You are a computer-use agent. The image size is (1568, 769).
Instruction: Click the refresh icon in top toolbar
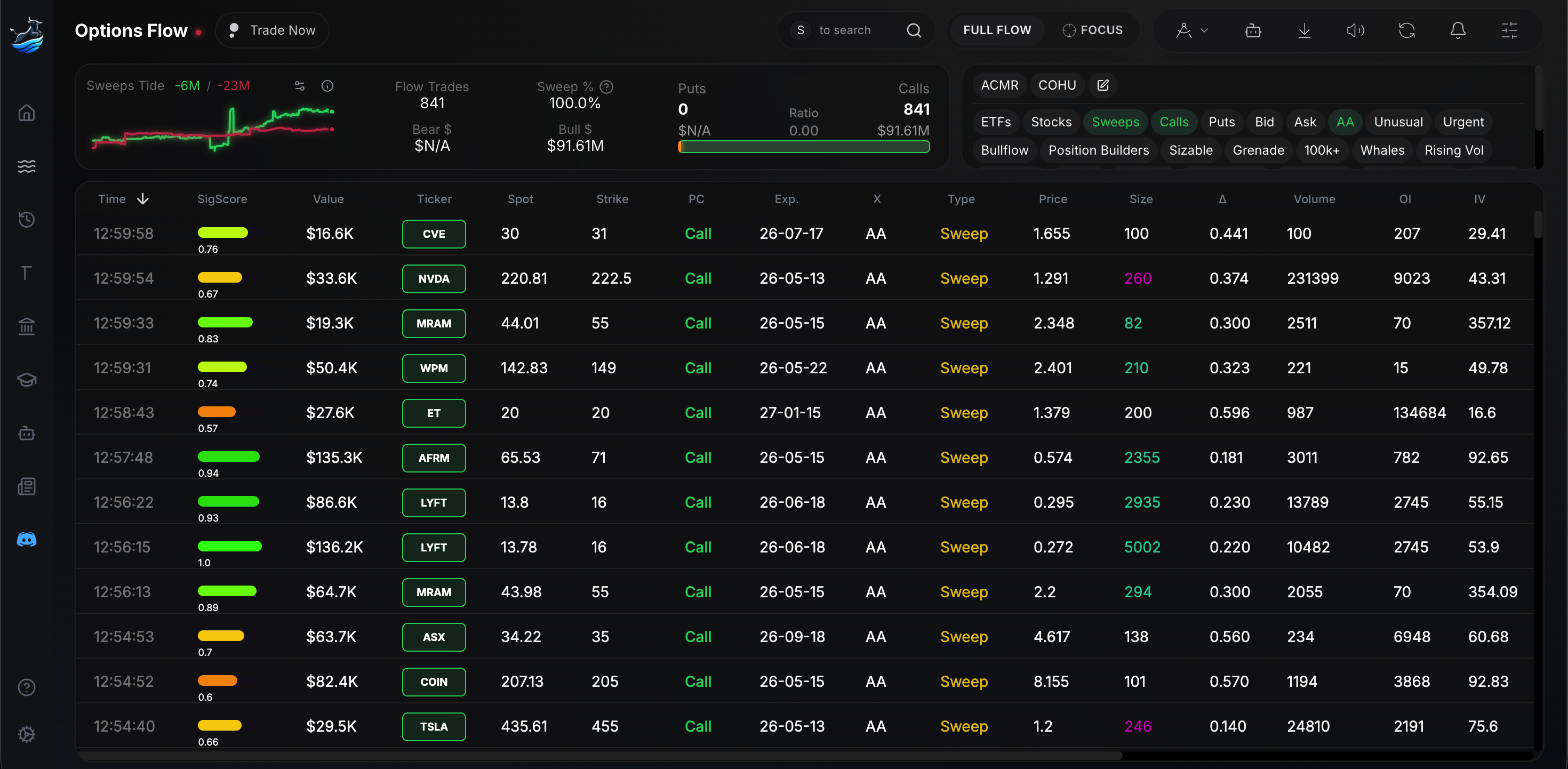click(x=1407, y=30)
